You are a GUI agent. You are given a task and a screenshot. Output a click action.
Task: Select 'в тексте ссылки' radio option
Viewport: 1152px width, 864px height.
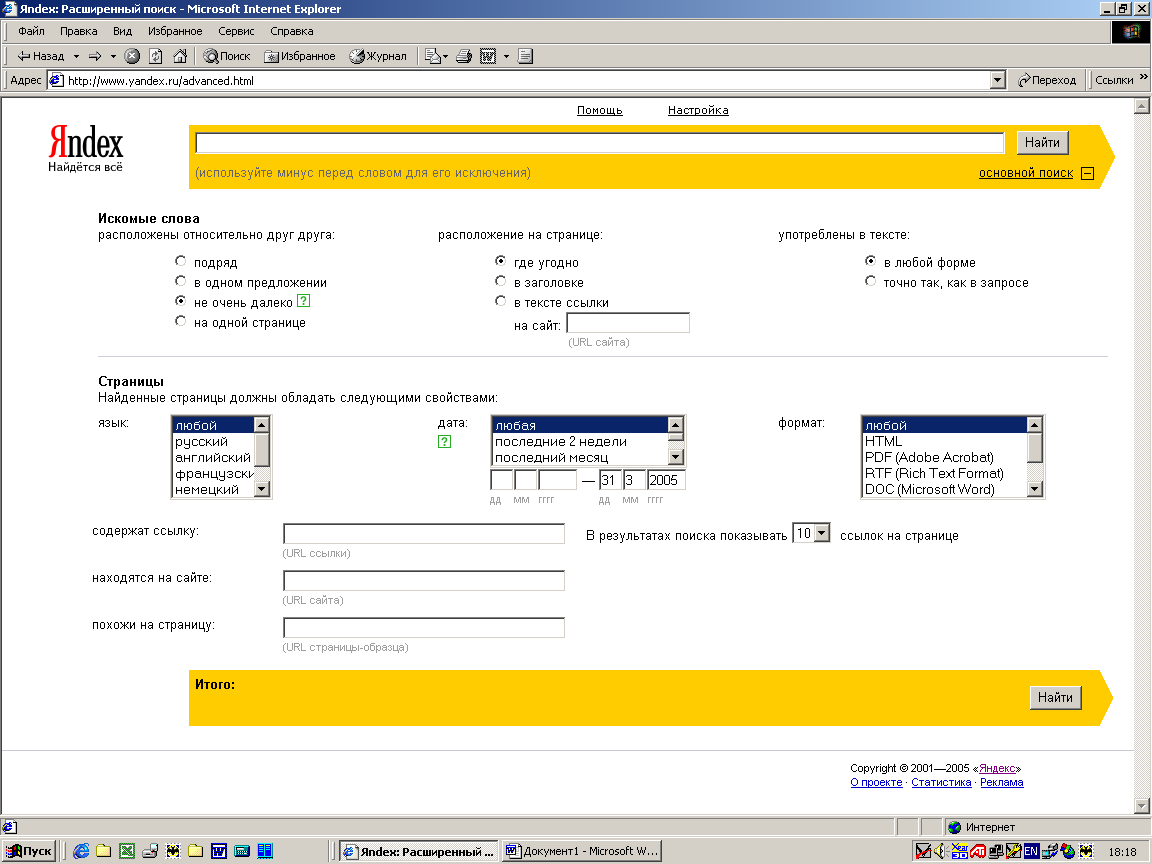click(500, 300)
